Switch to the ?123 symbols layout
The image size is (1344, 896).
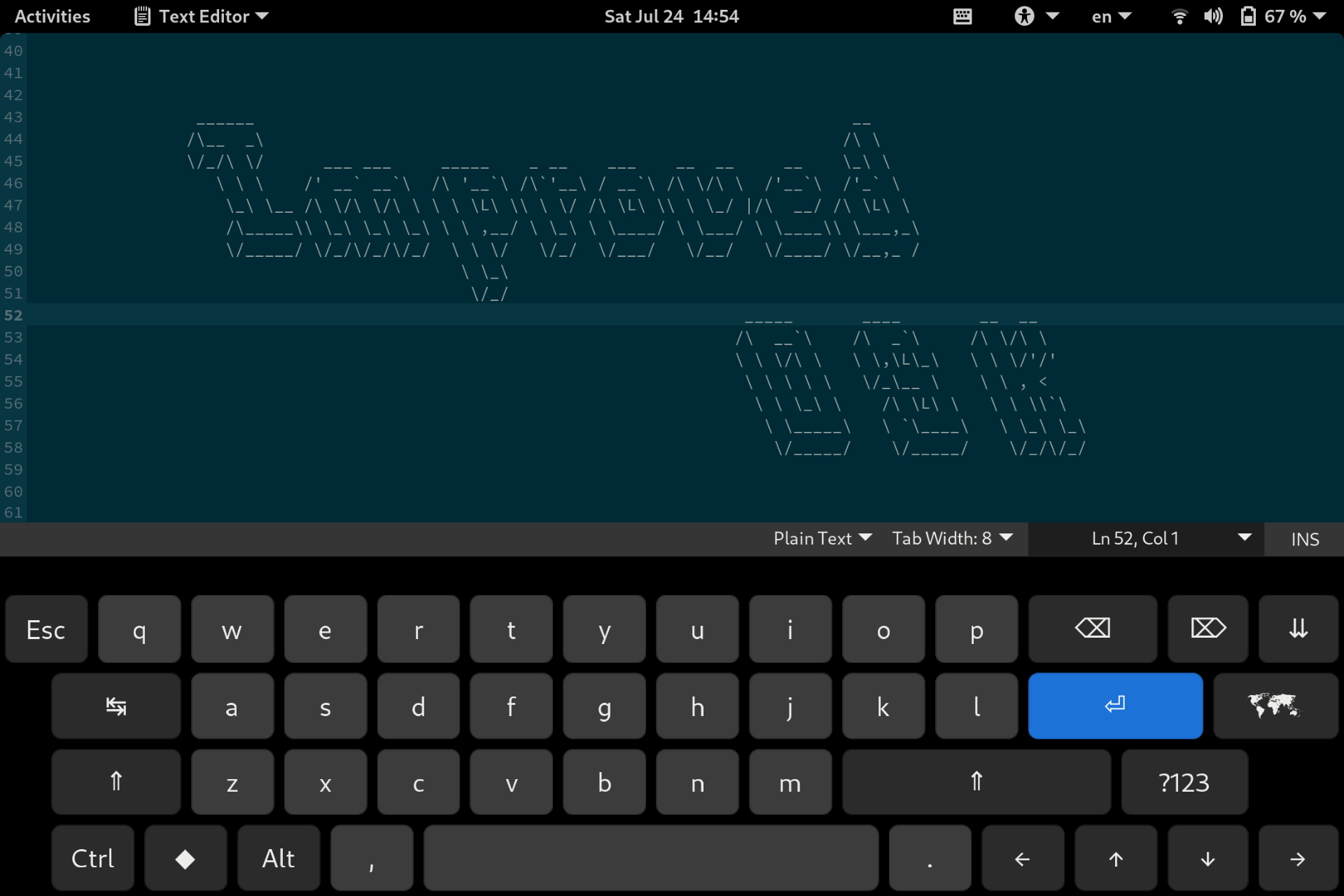pos(1184,782)
